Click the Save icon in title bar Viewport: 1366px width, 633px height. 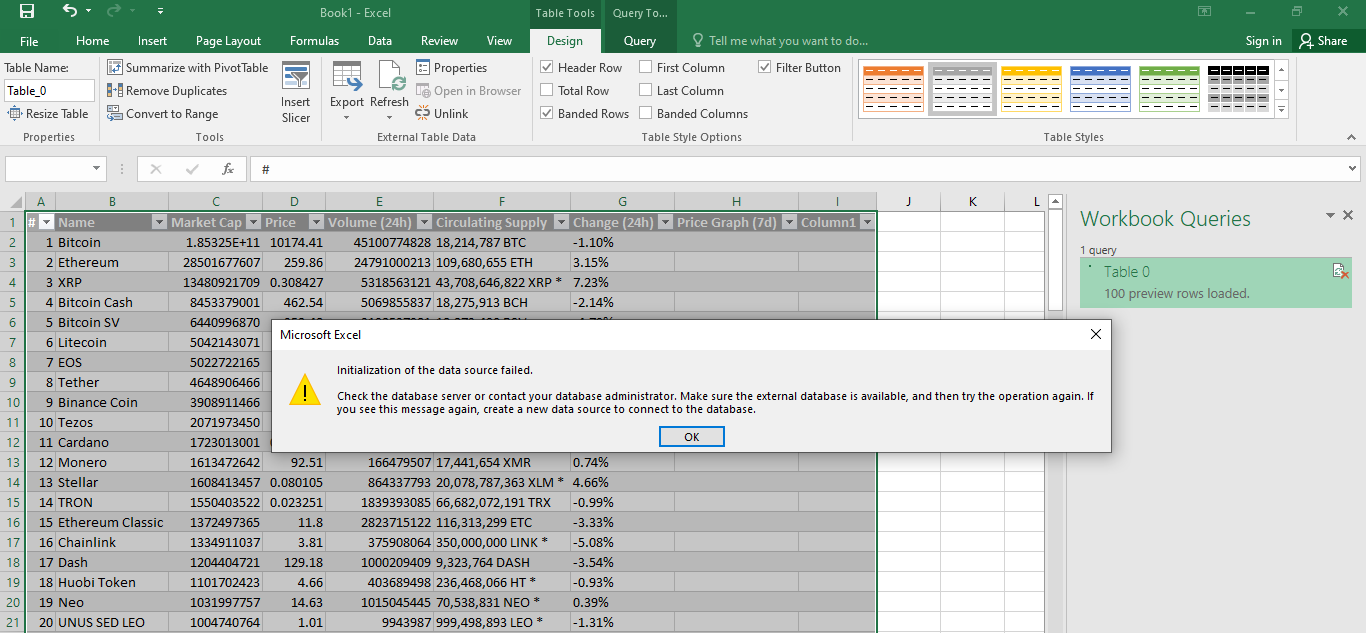click(27, 12)
